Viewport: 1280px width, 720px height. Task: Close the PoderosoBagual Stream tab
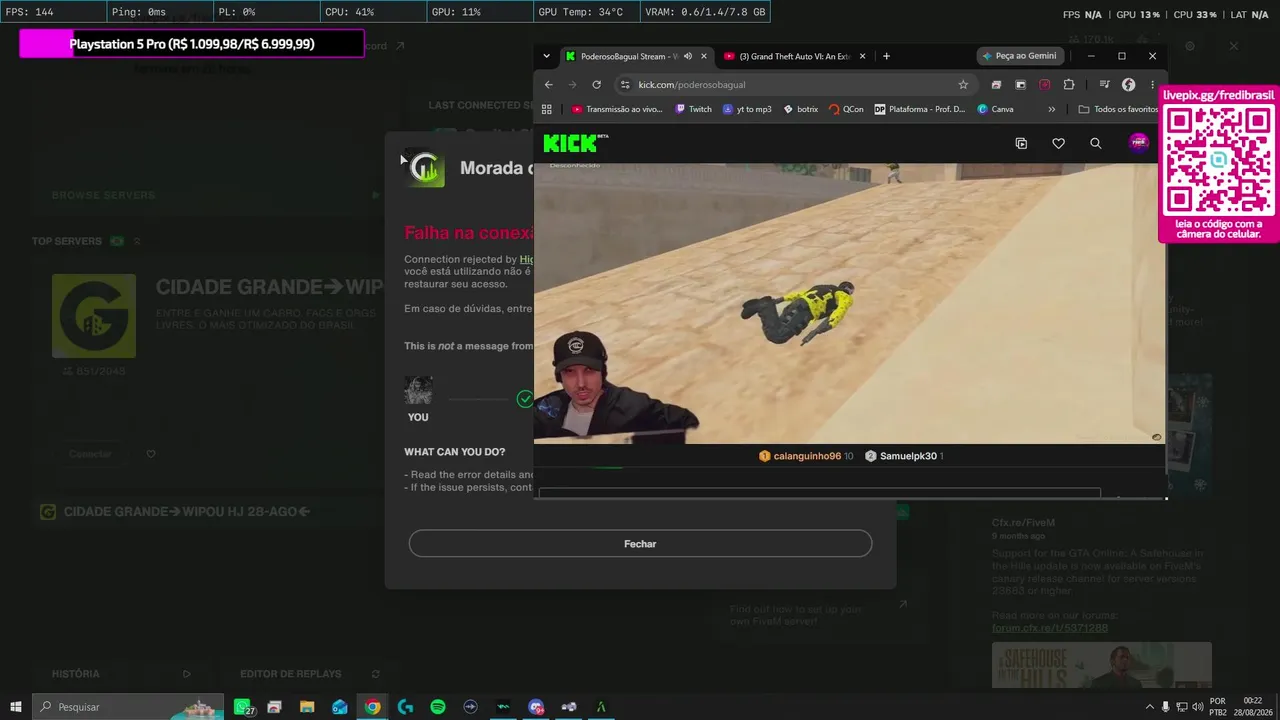[x=704, y=56]
